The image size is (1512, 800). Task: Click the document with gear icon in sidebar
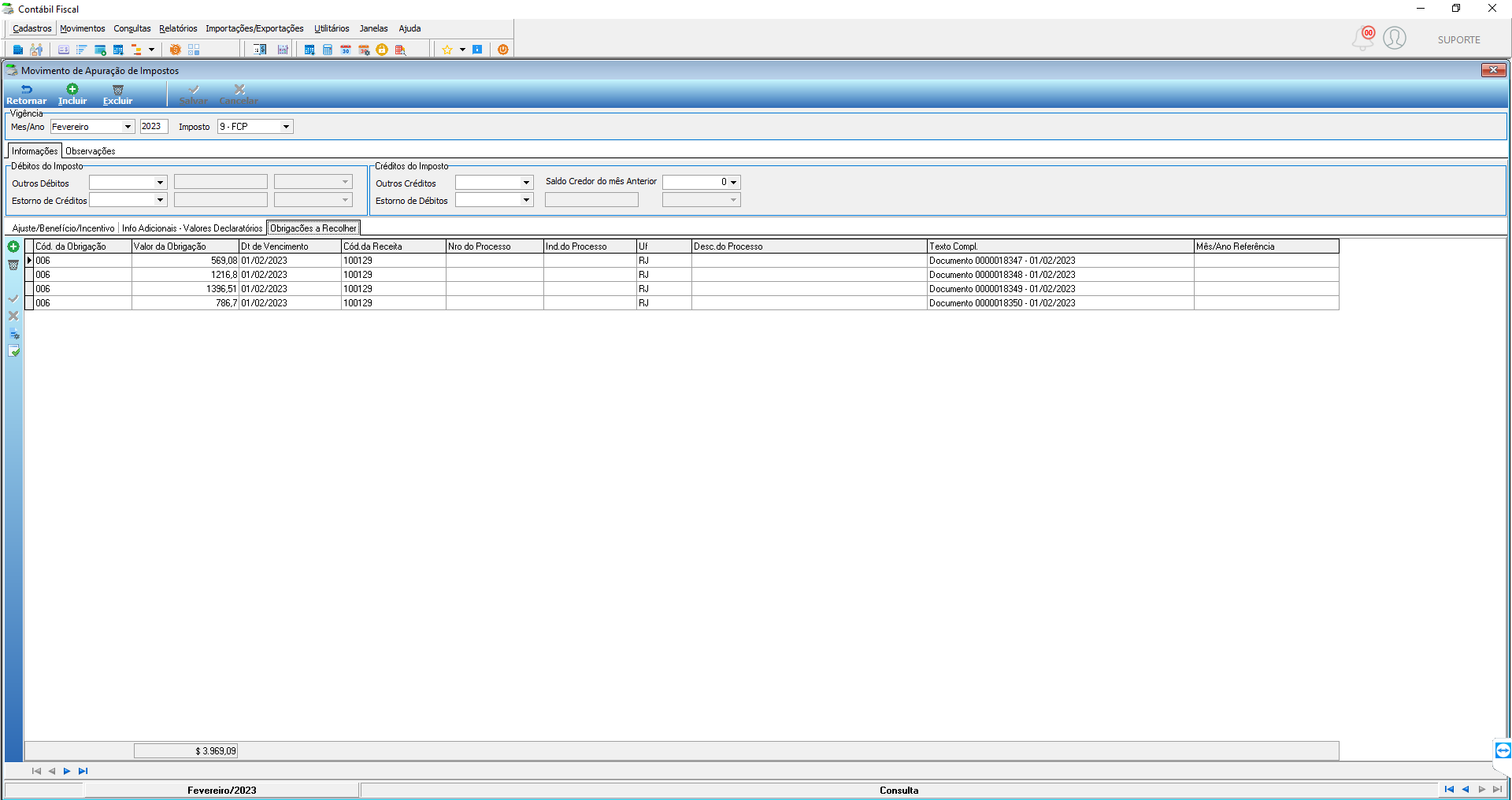pyautogui.click(x=13, y=334)
